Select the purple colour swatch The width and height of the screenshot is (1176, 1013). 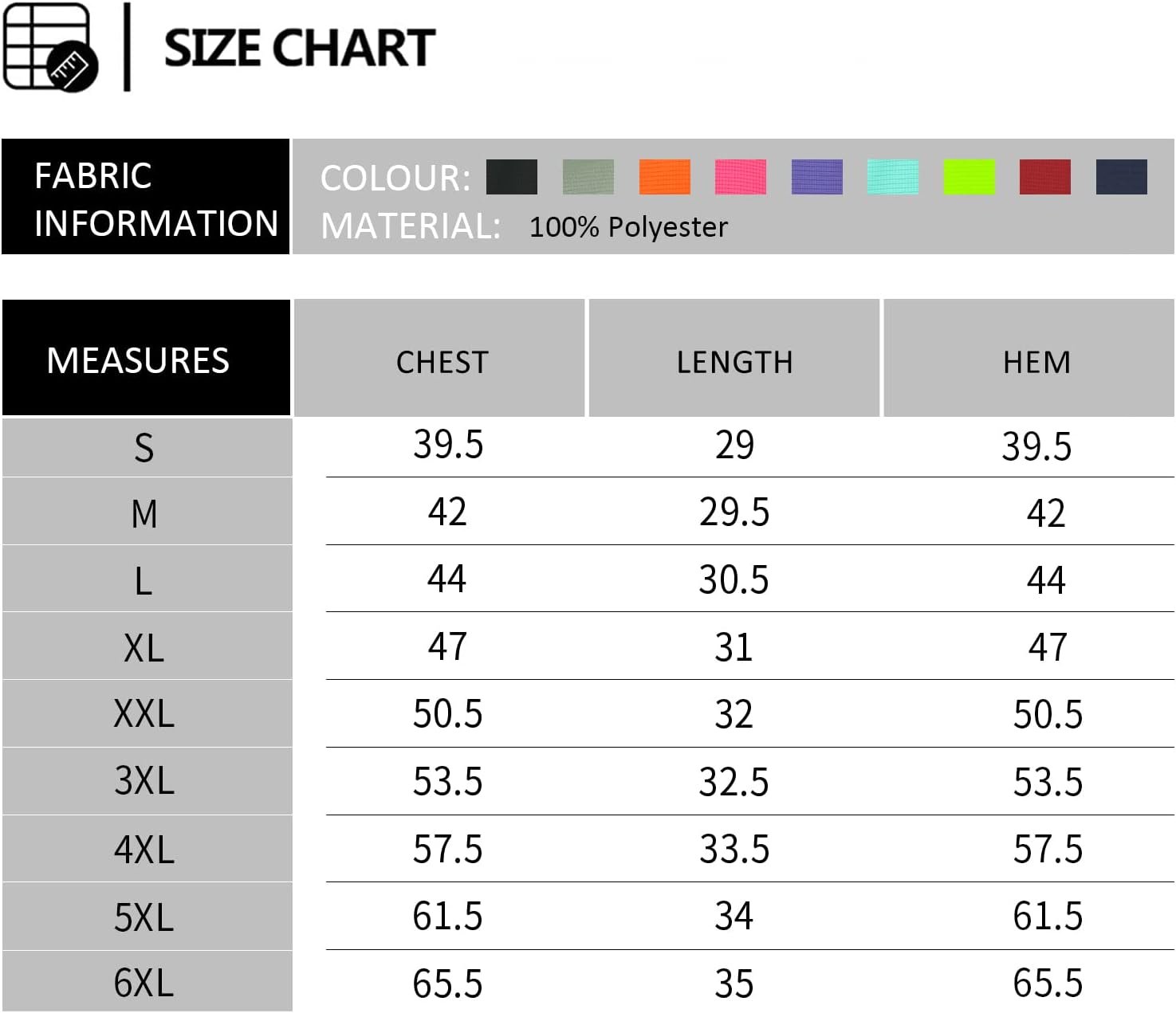[x=816, y=177]
